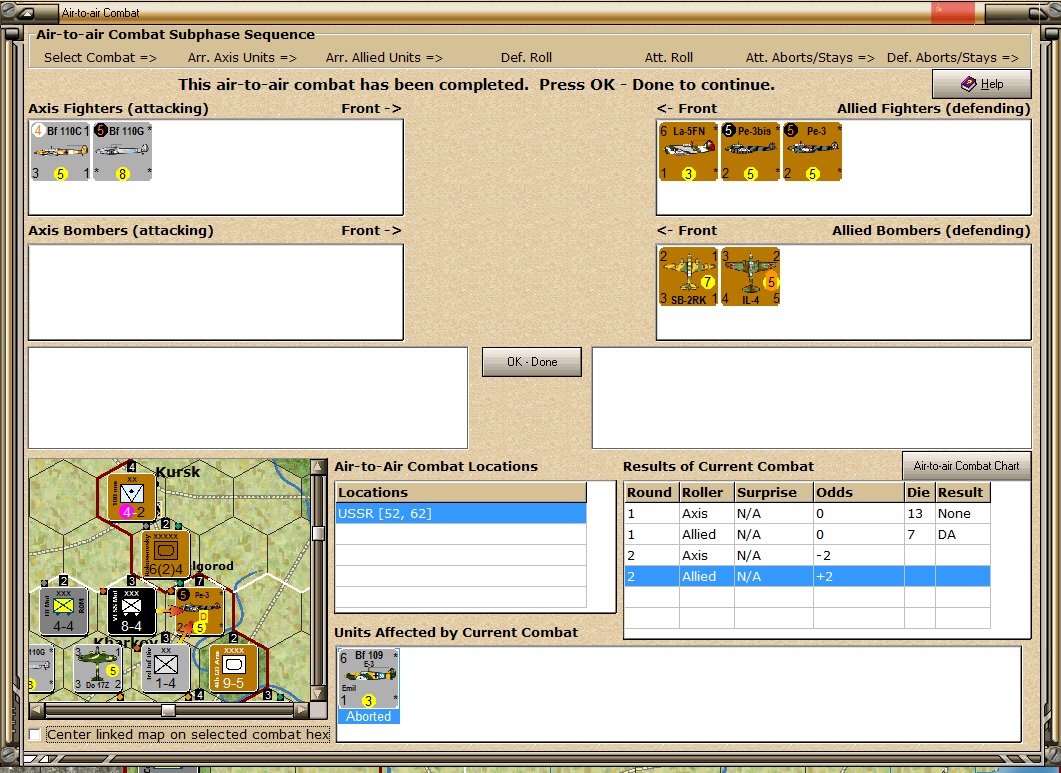
Task: Choose the Pe-3bis fighter counter
Action: 750,152
